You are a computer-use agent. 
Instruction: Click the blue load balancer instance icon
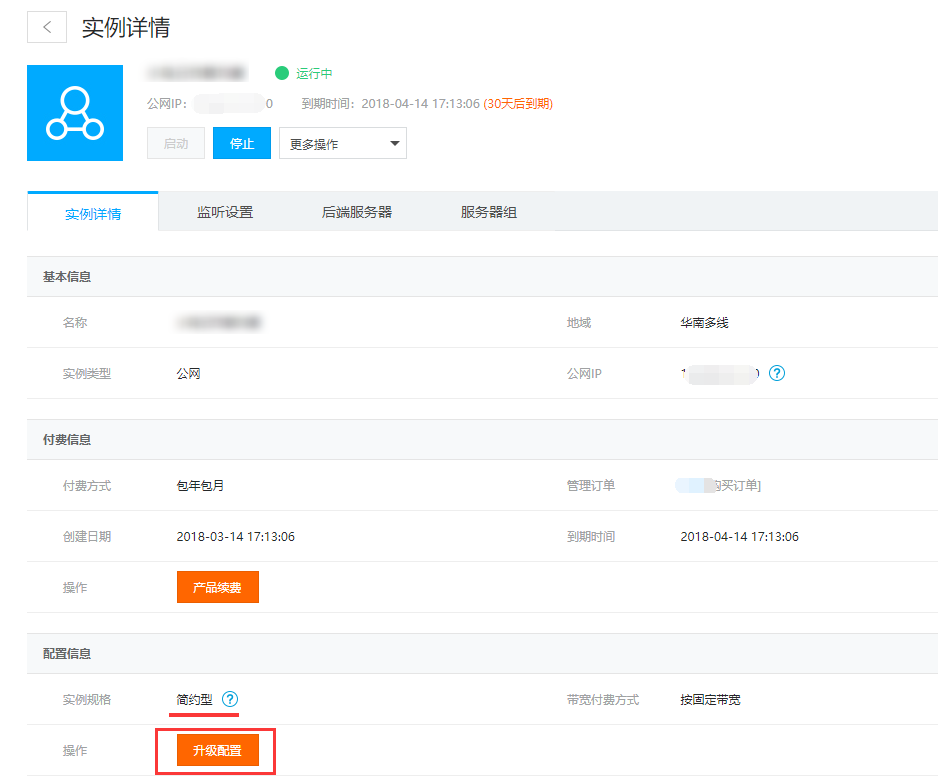click(75, 113)
